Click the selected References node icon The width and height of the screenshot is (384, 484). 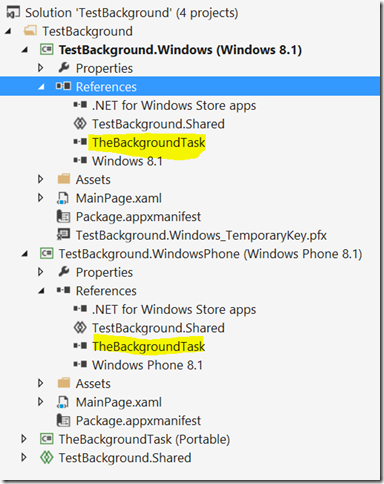pyautogui.click(x=63, y=86)
